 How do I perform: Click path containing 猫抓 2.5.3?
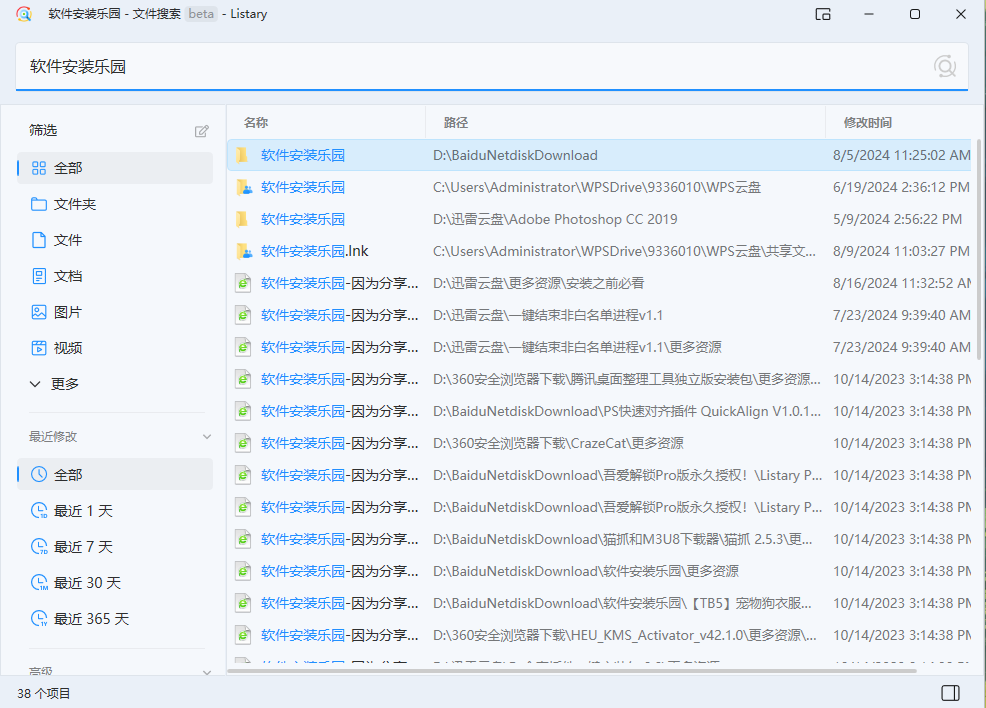pyautogui.click(x=622, y=539)
